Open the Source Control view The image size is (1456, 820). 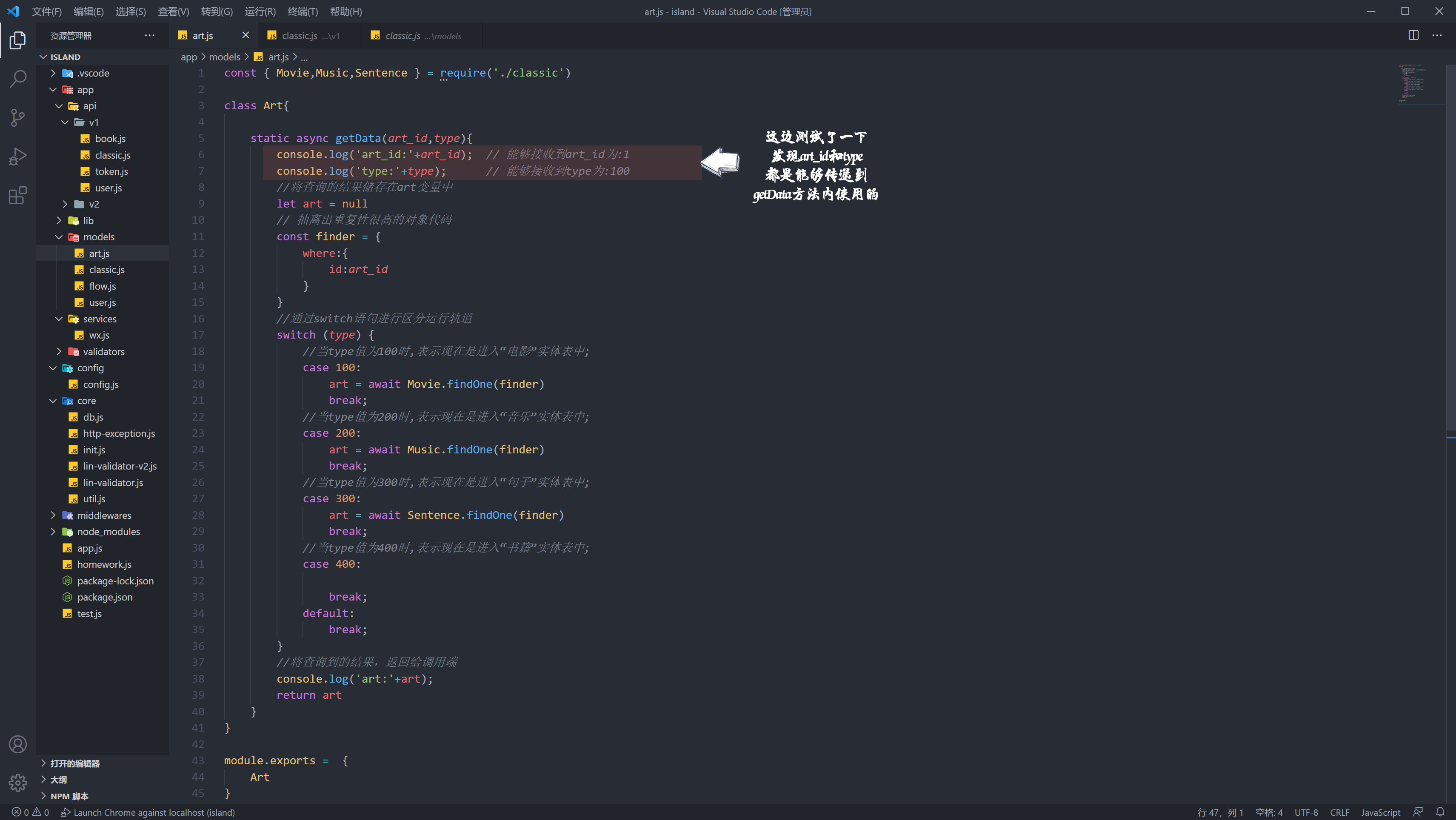pyautogui.click(x=17, y=117)
